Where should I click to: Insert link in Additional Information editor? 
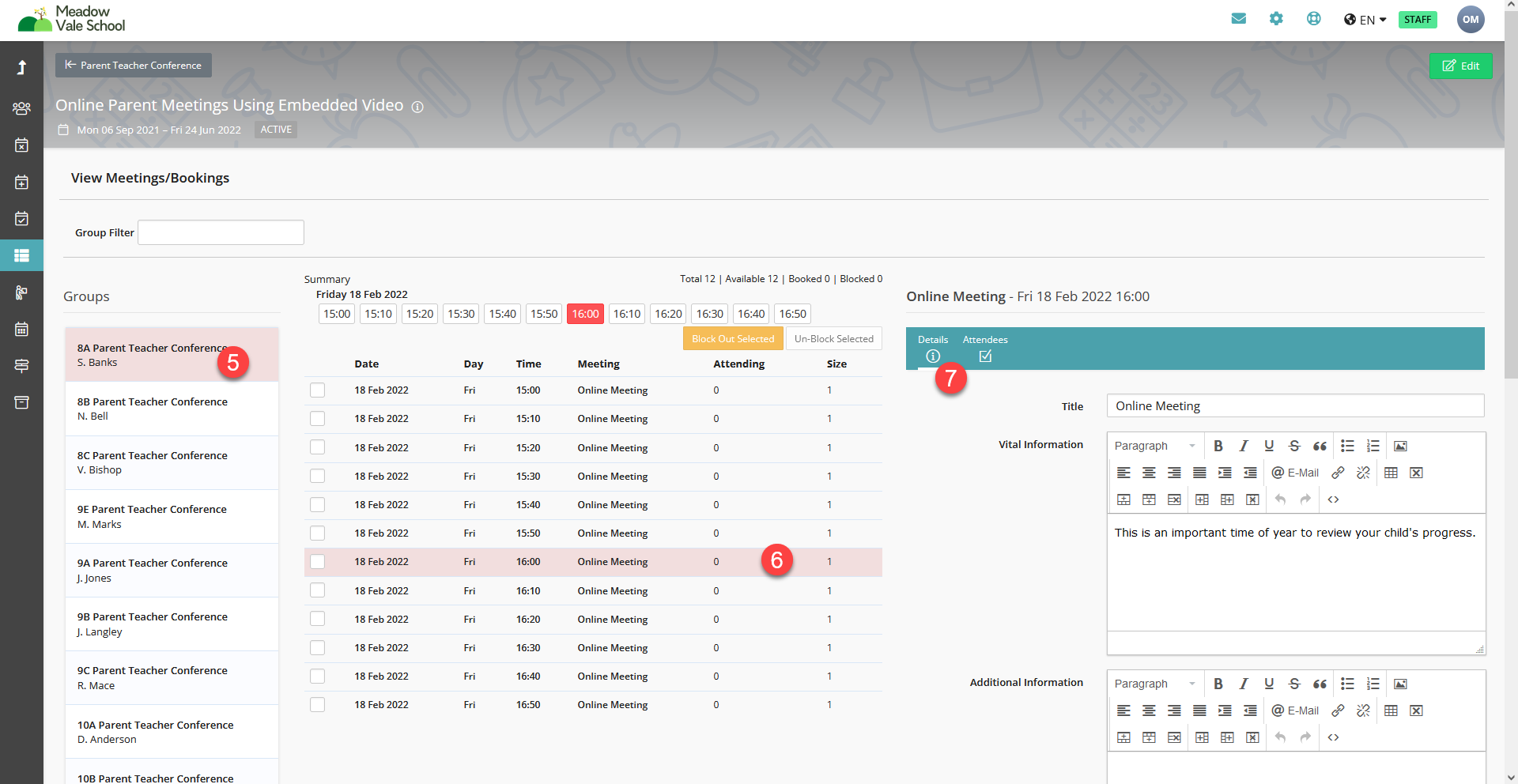pyautogui.click(x=1338, y=710)
